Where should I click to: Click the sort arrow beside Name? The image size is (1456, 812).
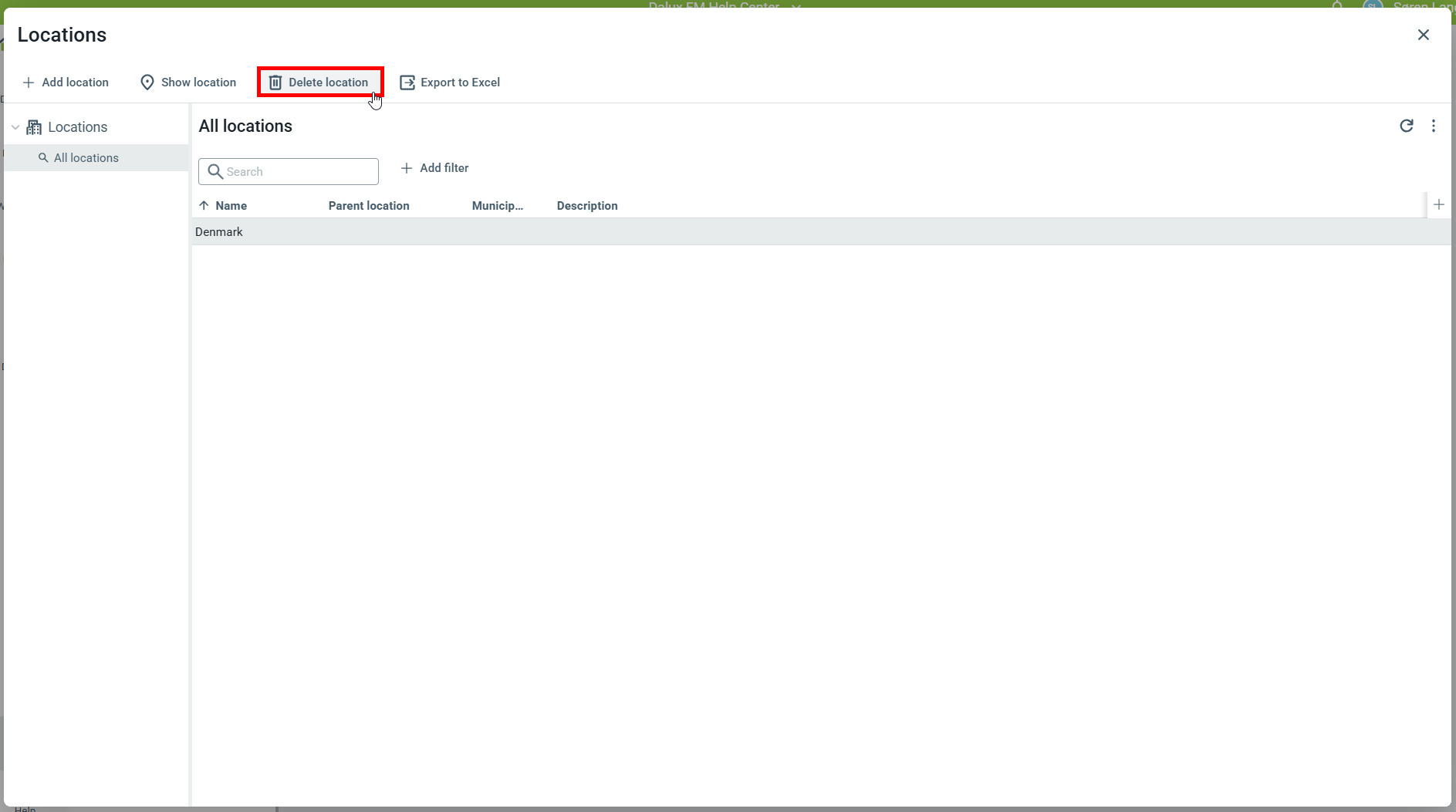point(204,205)
